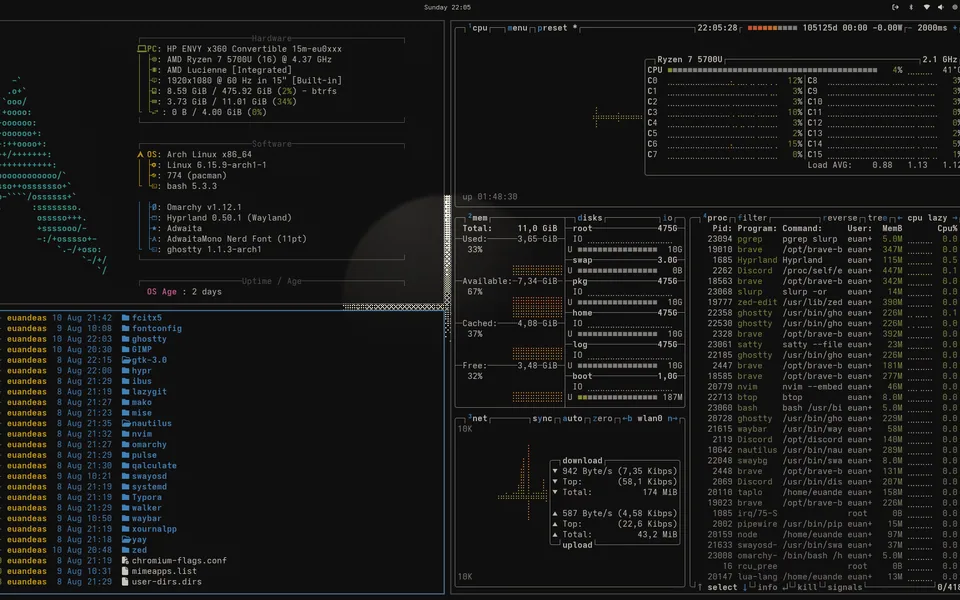This screenshot has width=960, height=600.
Task: Click the logout arrow icon in the top bar
Action: pyautogui.click(x=895, y=7)
